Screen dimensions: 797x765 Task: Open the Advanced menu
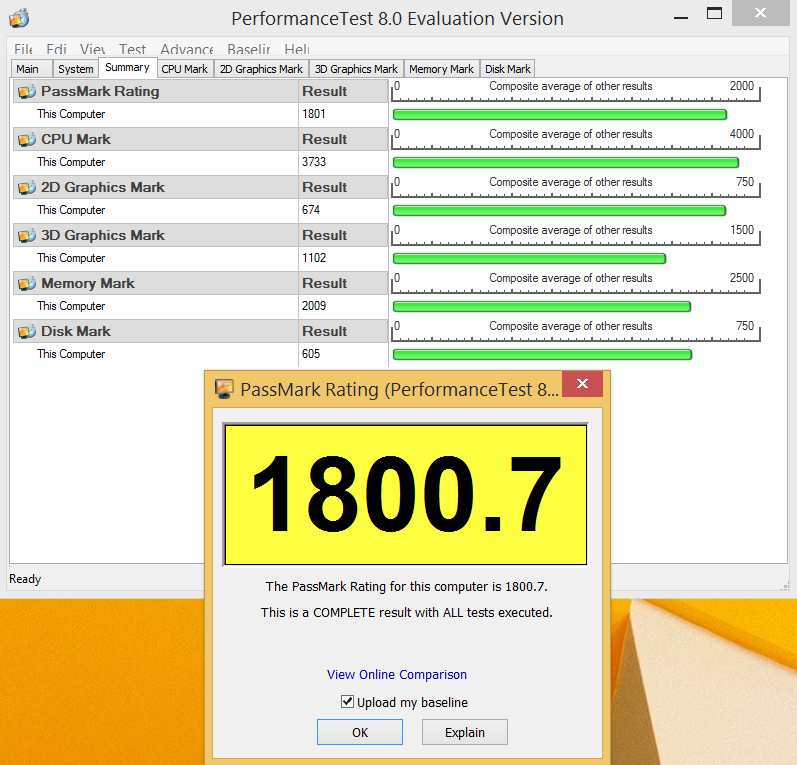tap(187, 49)
